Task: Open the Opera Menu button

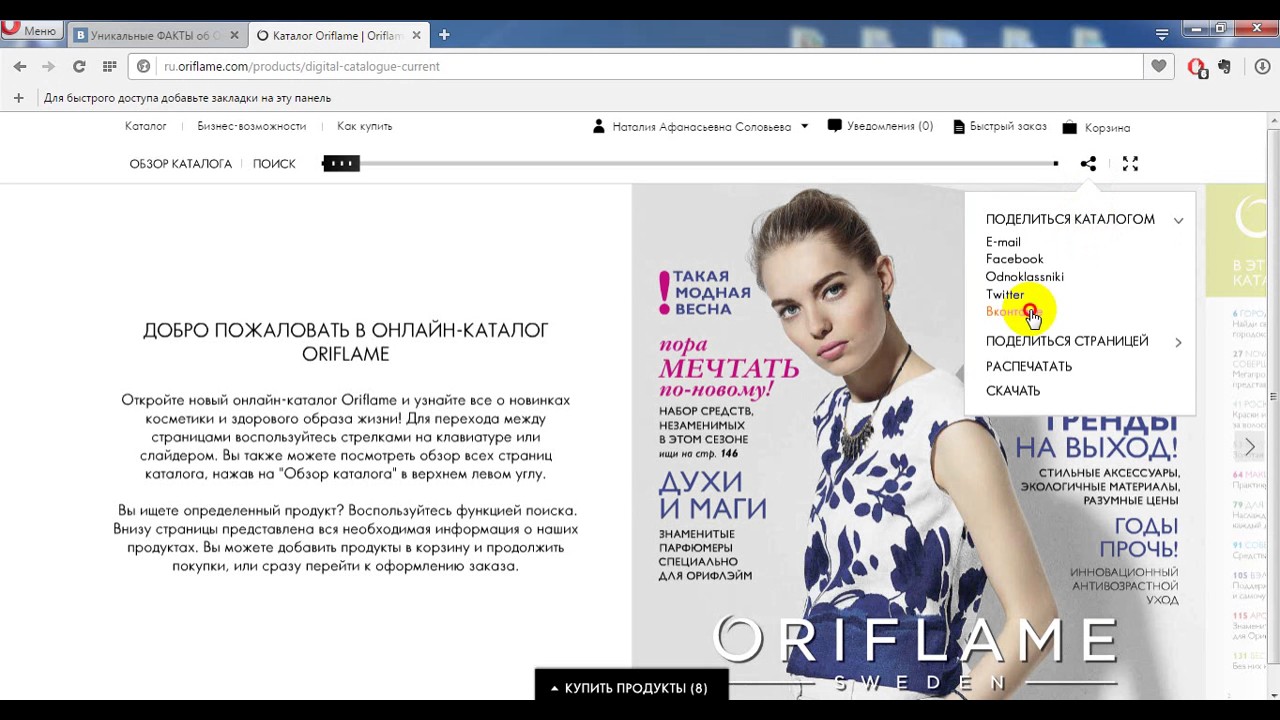Action: (x=30, y=30)
